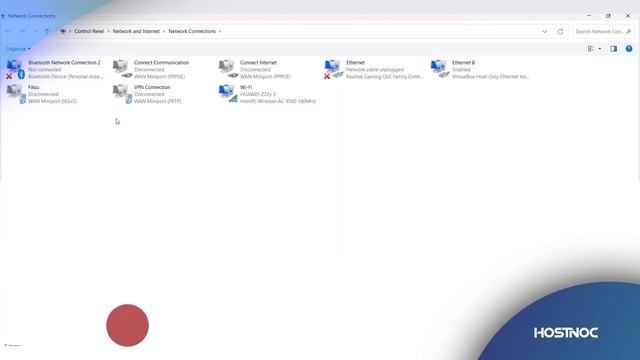Click the Back navigation arrow
This screenshot has width=640, height=360.
8,31
